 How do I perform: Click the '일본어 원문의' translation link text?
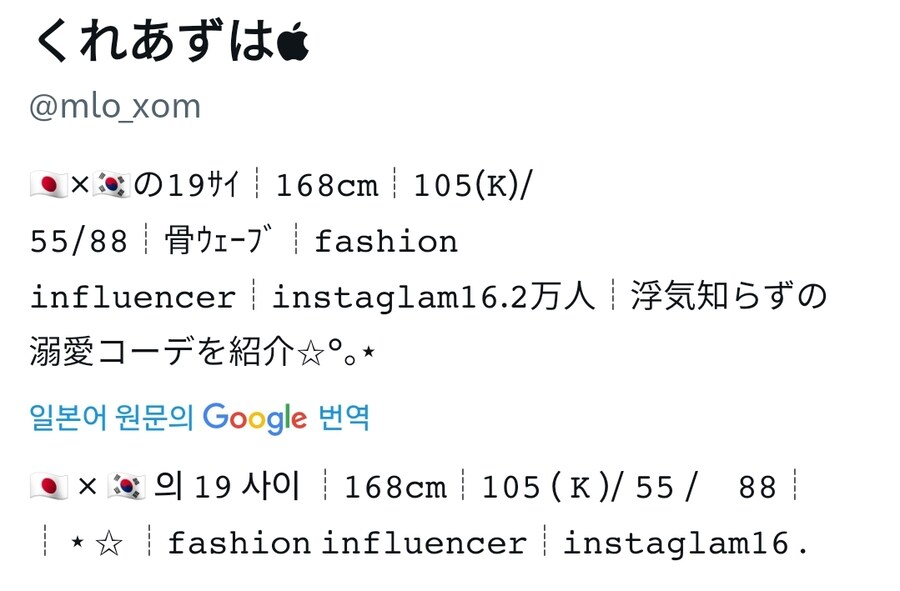[x=111, y=418]
